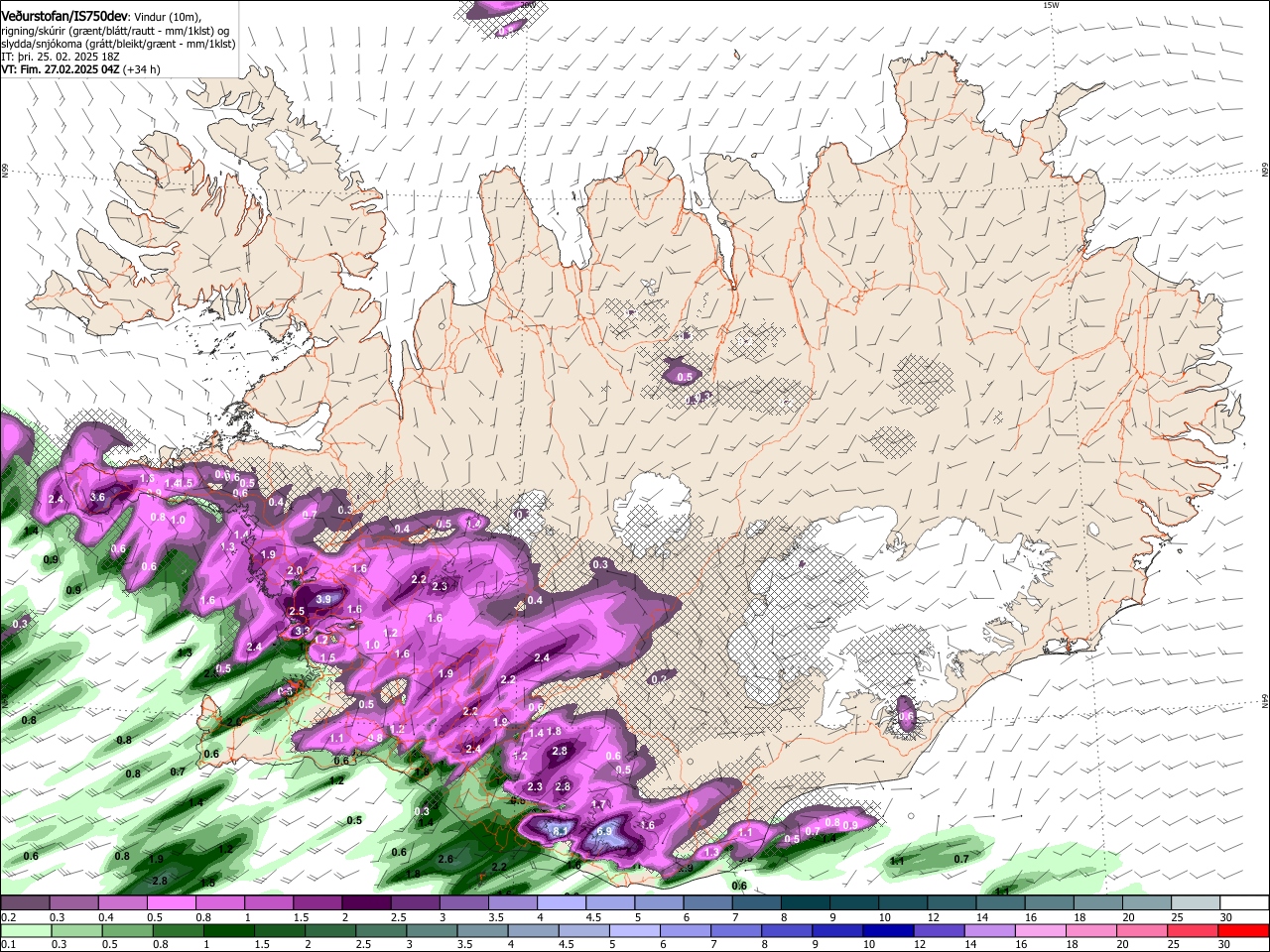The image size is (1270, 952).
Task: Select the light pink 16–18 swatch, lower legend
Action: 1042,930
